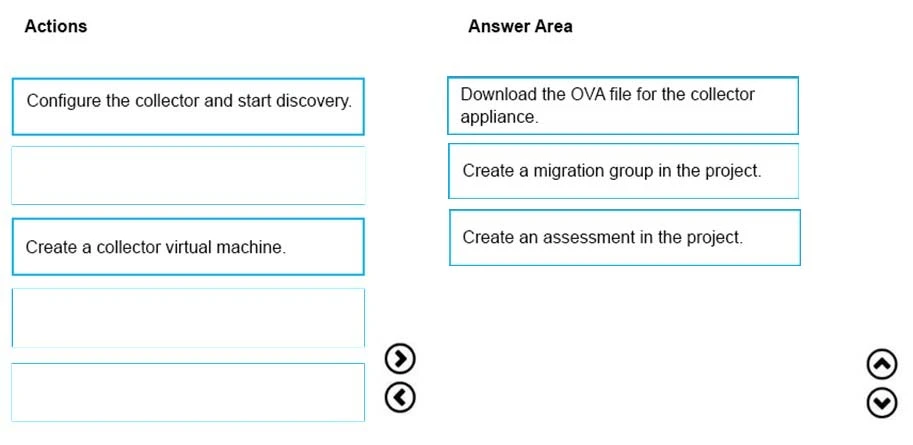Choose the middle Answer Area item
The width and height of the screenshot is (913, 445).
point(623,171)
